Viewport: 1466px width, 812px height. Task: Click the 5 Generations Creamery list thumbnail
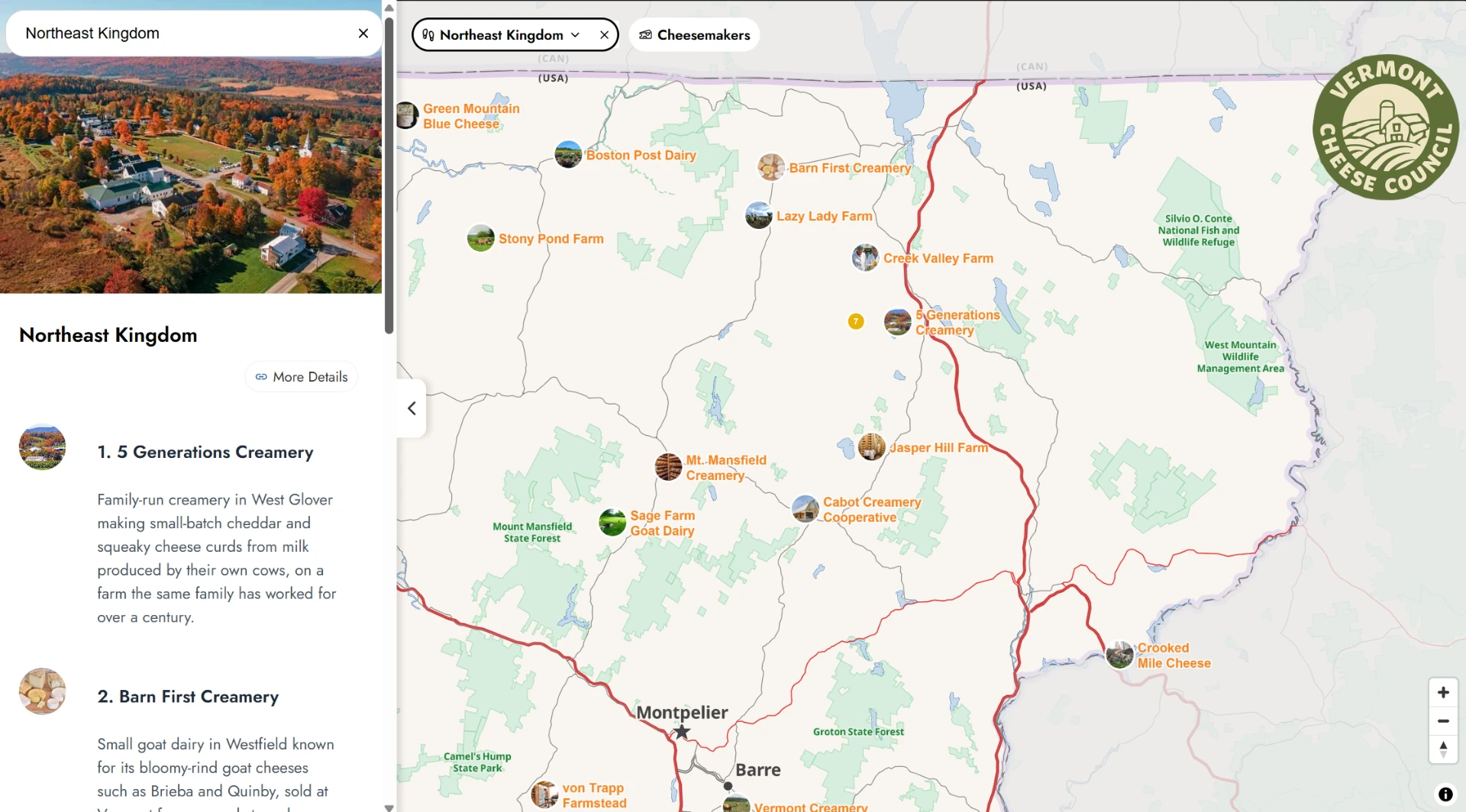[42, 447]
